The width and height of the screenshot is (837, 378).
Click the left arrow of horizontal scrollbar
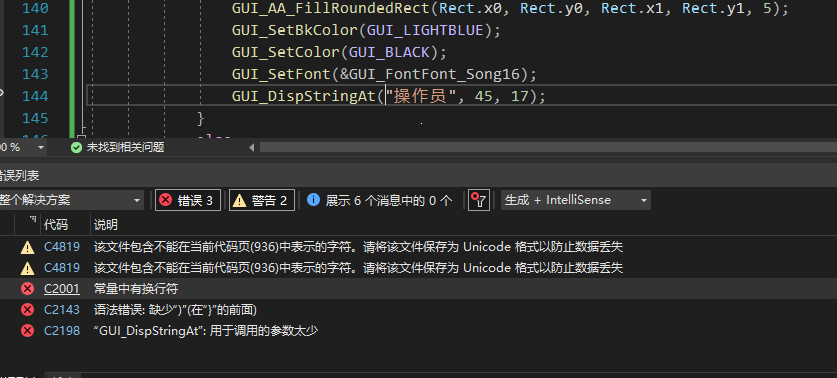click(x=251, y=147)
